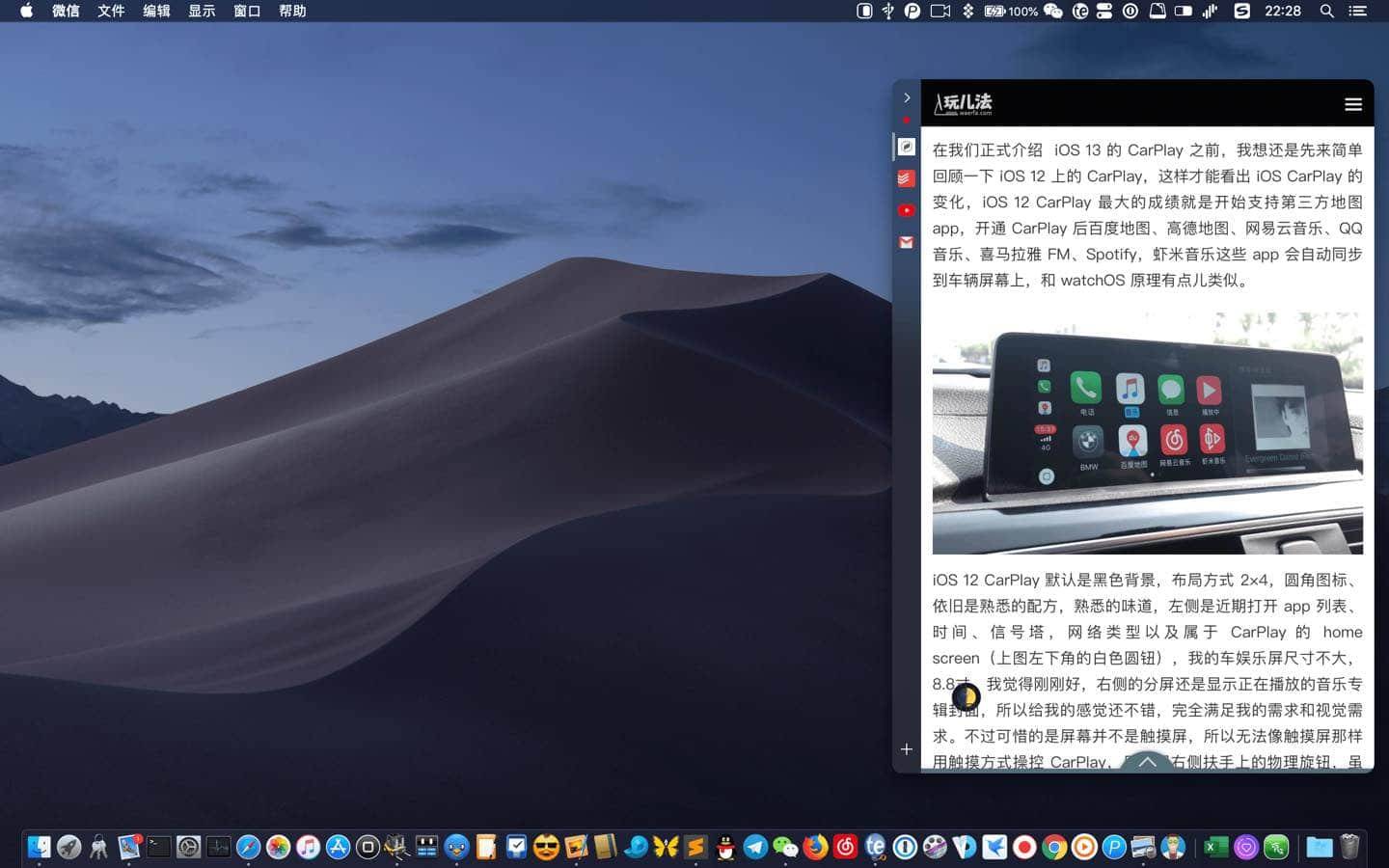Open Activity Monitor from the Dock

(218, 847)
